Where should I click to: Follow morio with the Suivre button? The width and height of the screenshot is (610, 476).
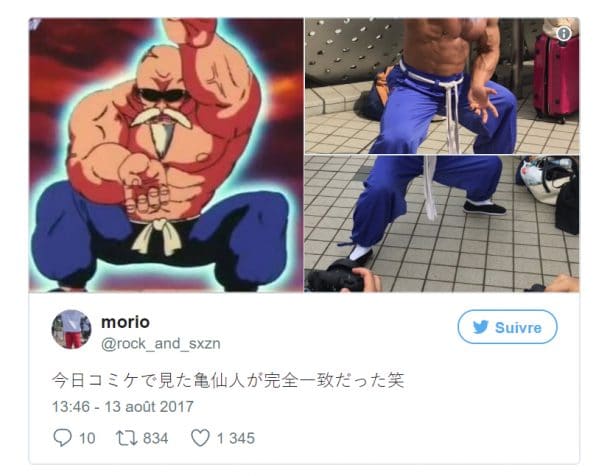[x=507, y=327]
